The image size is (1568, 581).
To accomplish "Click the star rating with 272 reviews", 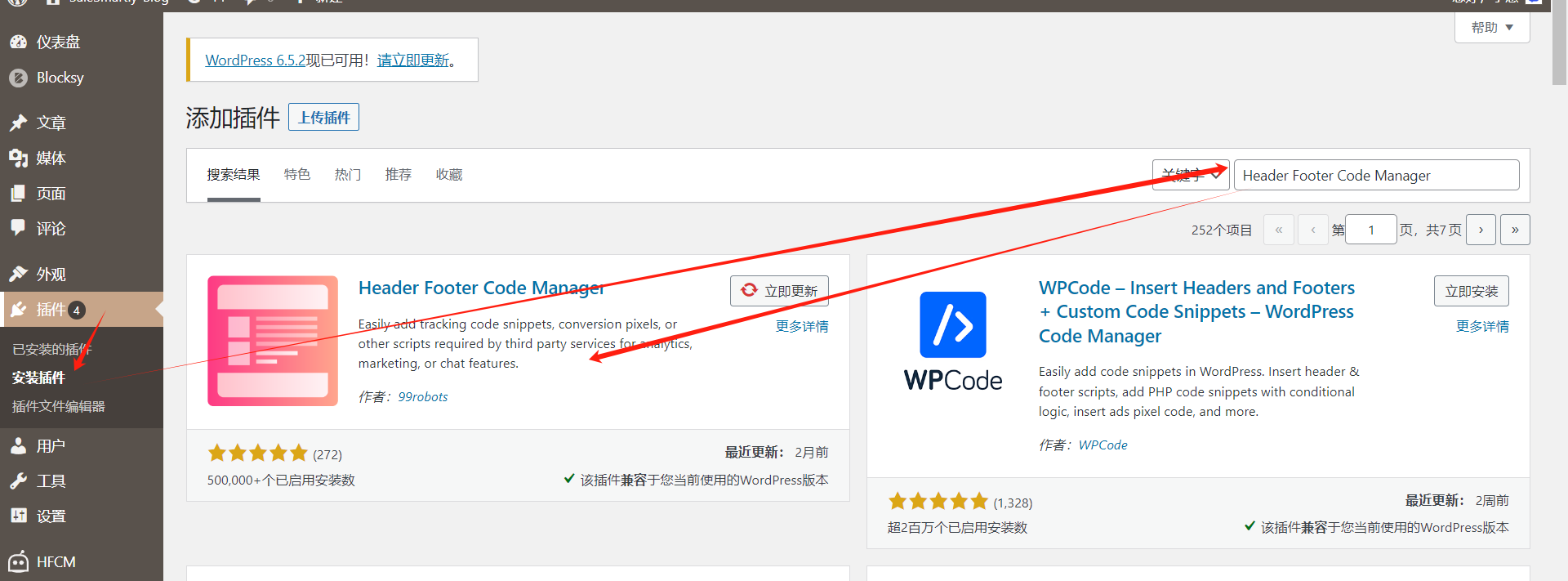I will click(x=257, y=453).
